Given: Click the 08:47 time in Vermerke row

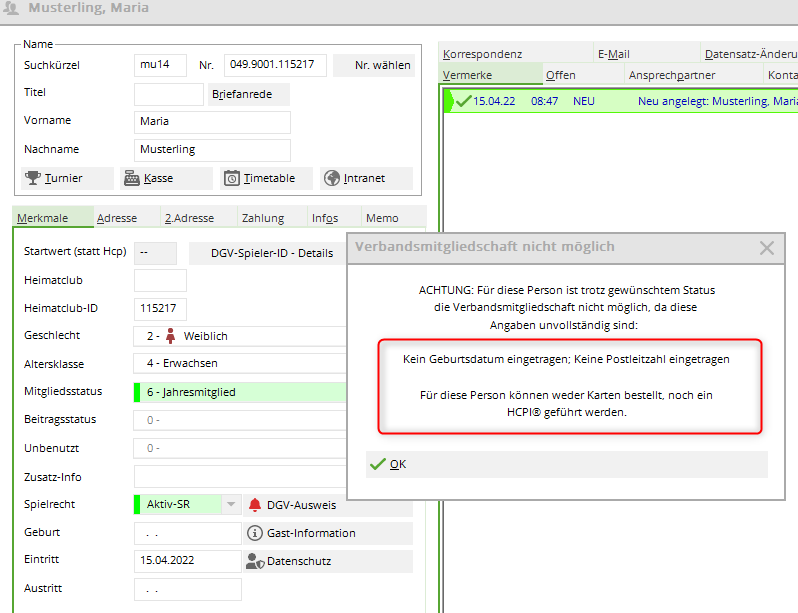Looking at the screenshot, I should [544, 101].
